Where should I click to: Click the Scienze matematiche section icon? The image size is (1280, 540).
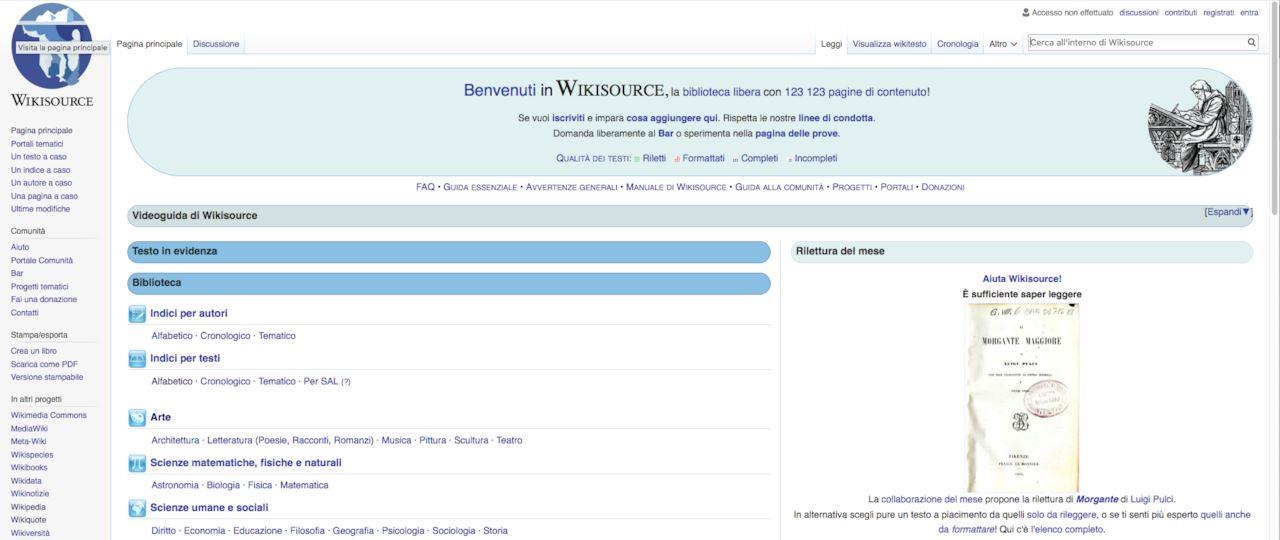point(137,463)
